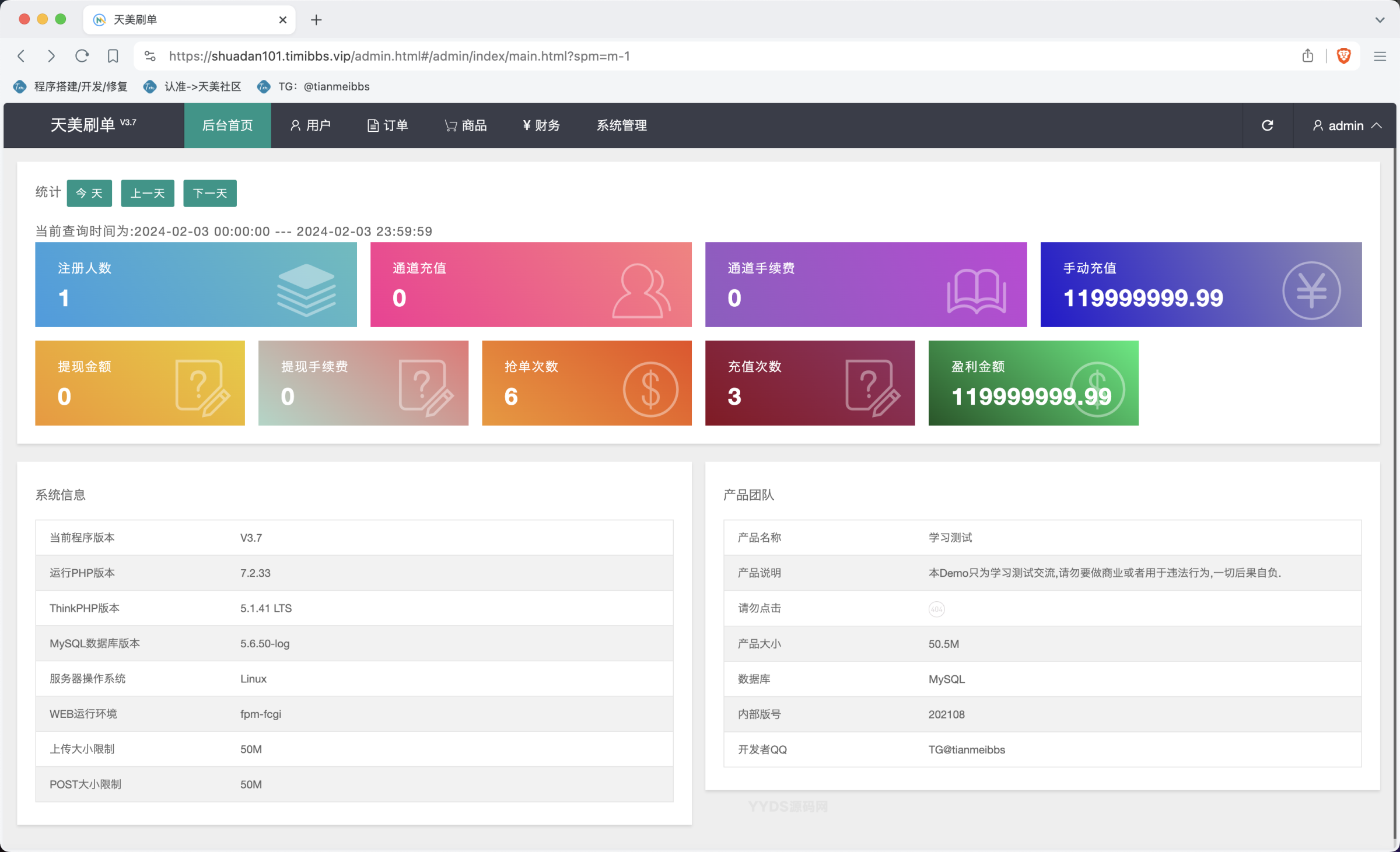
Task: Open the 程序搭建/开发/修复 bookmark
Action: point(71,86)
